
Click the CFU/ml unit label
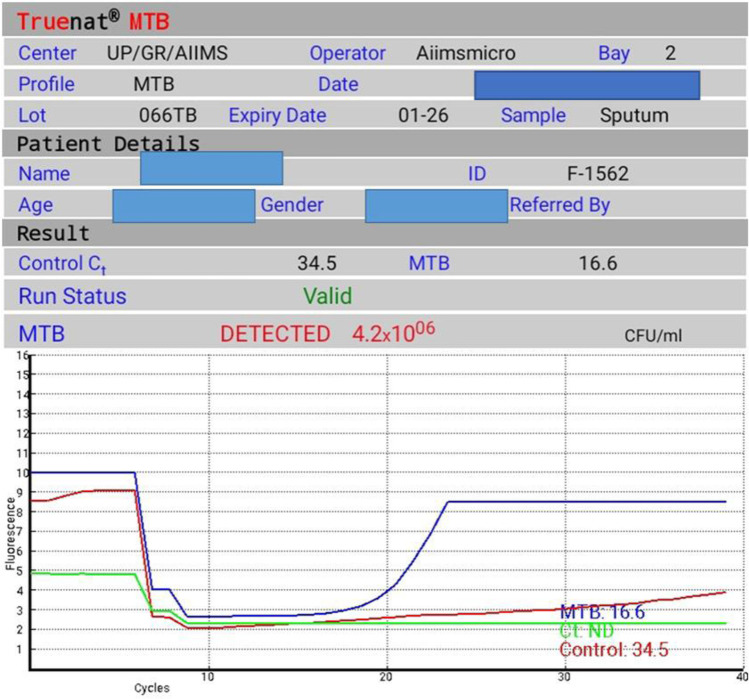pyautogui.click(x=653, y=336)
